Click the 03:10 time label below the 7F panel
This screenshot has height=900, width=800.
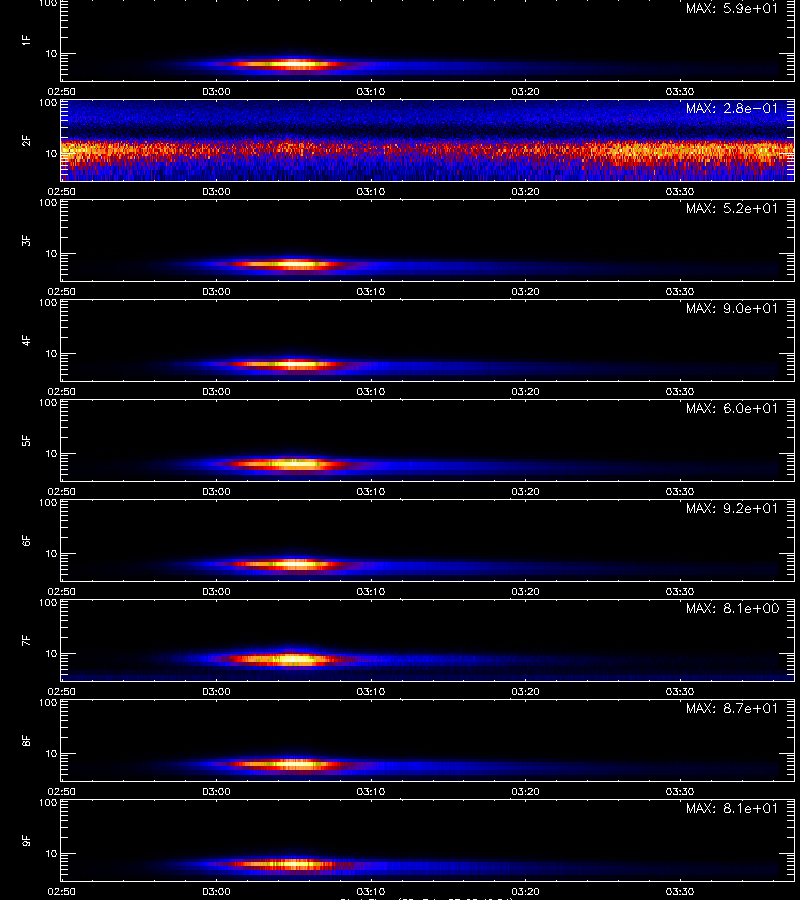(371, 692)
